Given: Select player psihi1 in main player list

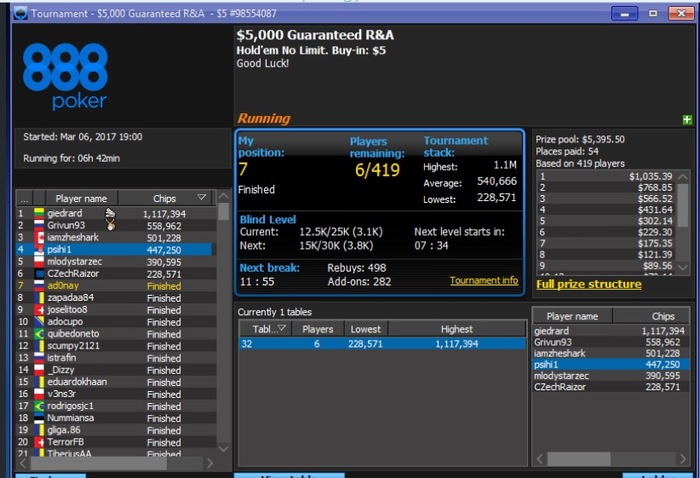Looking at the screenshot, I should [114, 249].
